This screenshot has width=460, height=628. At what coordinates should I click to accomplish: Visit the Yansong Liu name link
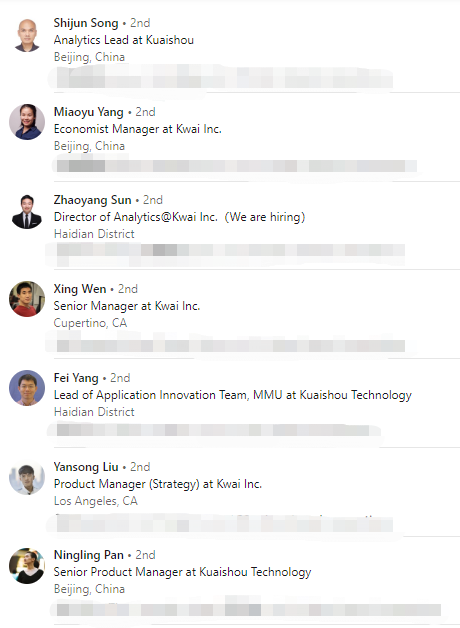click(86, 467)
